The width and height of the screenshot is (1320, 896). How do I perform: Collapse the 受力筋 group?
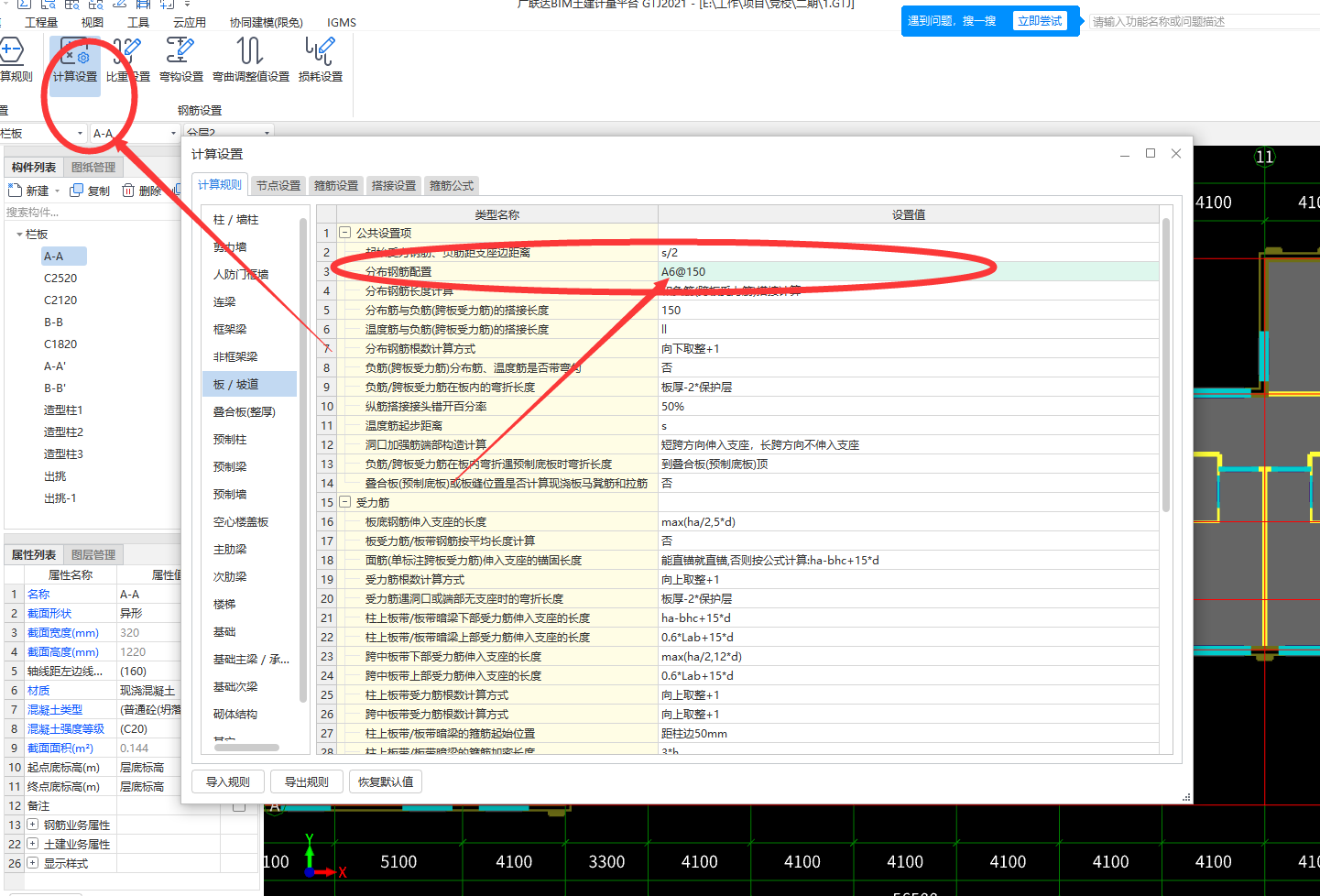345,502
